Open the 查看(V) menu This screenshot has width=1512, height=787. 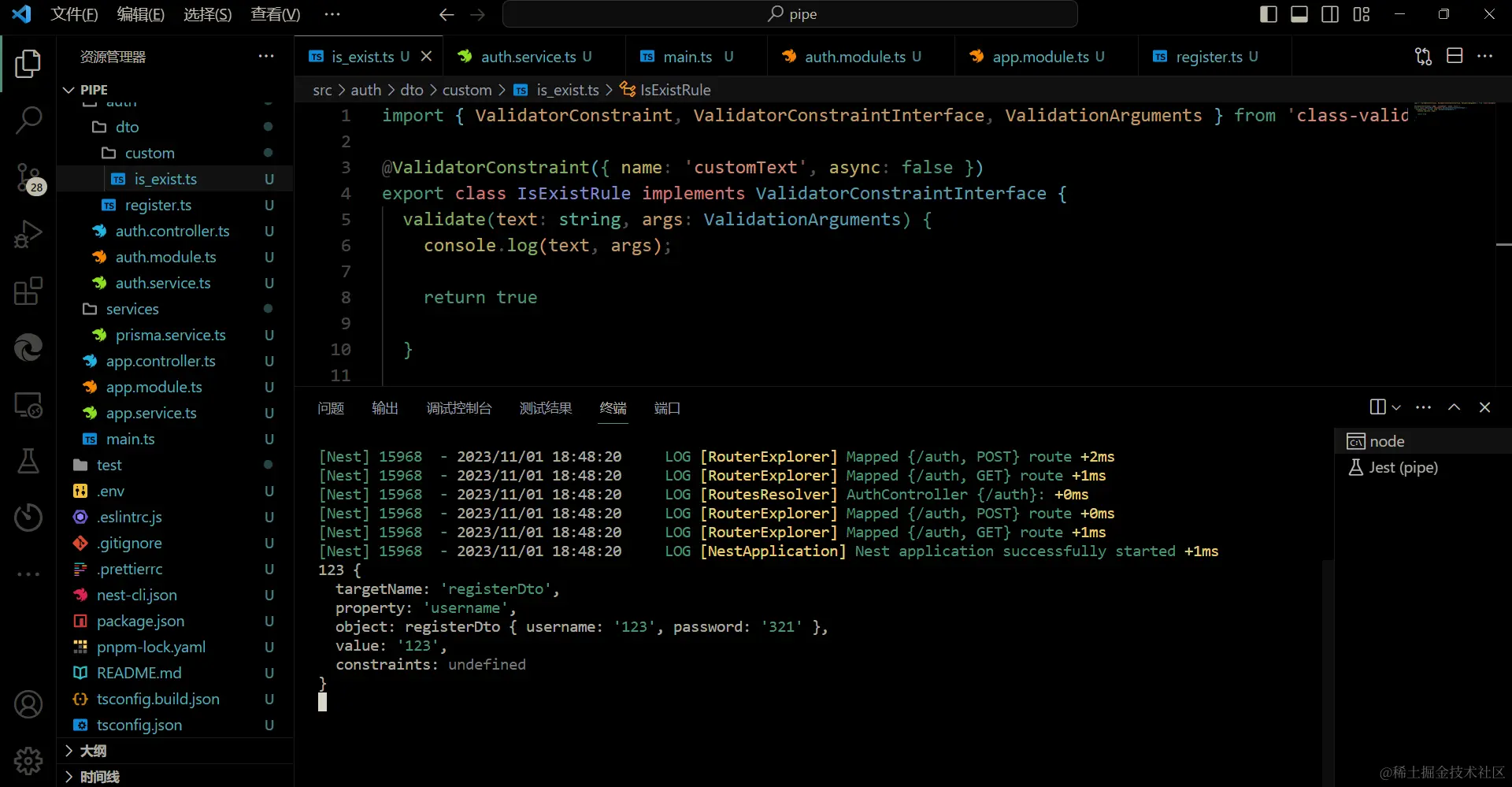tap(275, 14)
